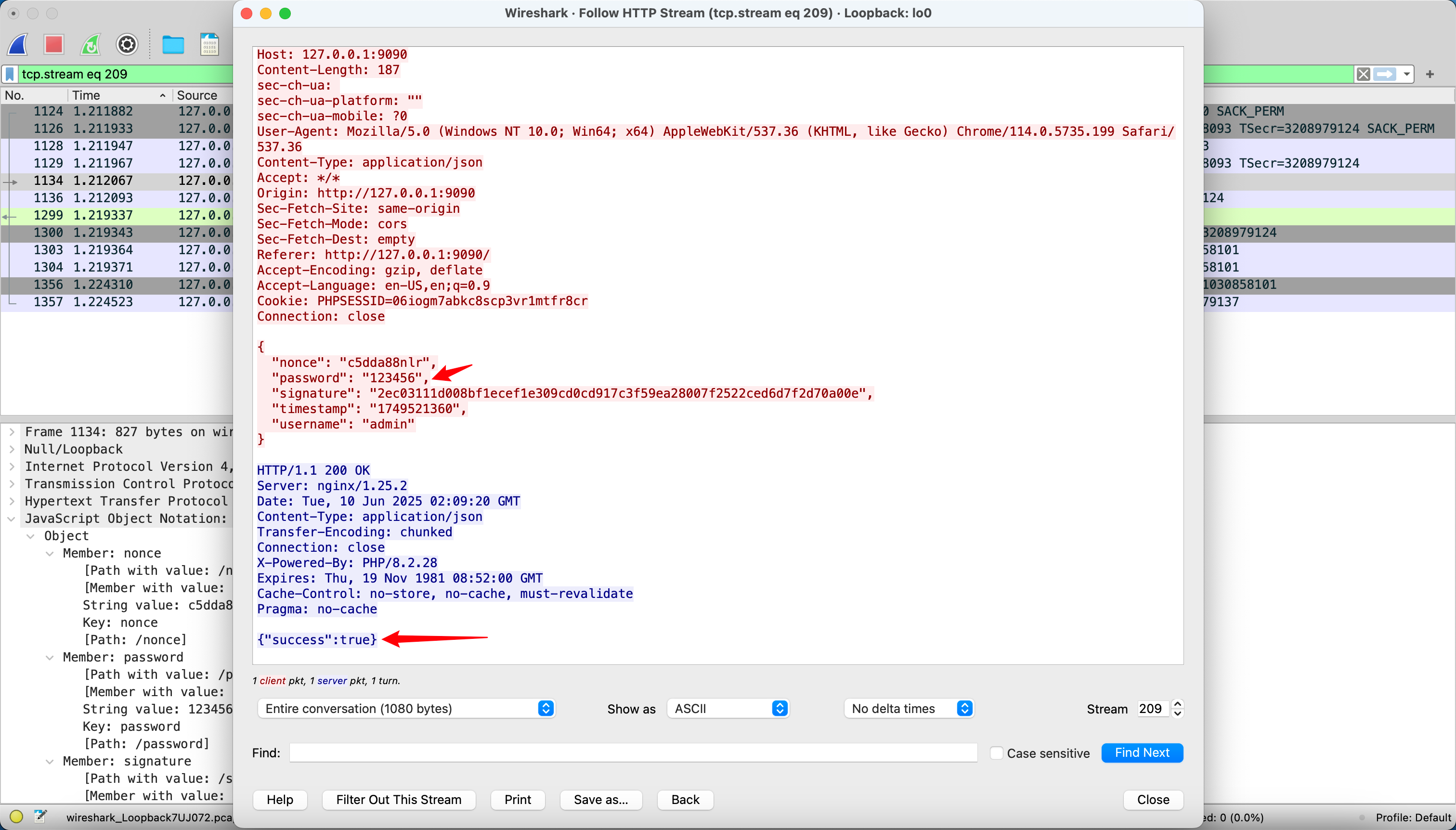1456x830 pixels.
Task: Collapse the Member: password node
Action: (50, 657)
